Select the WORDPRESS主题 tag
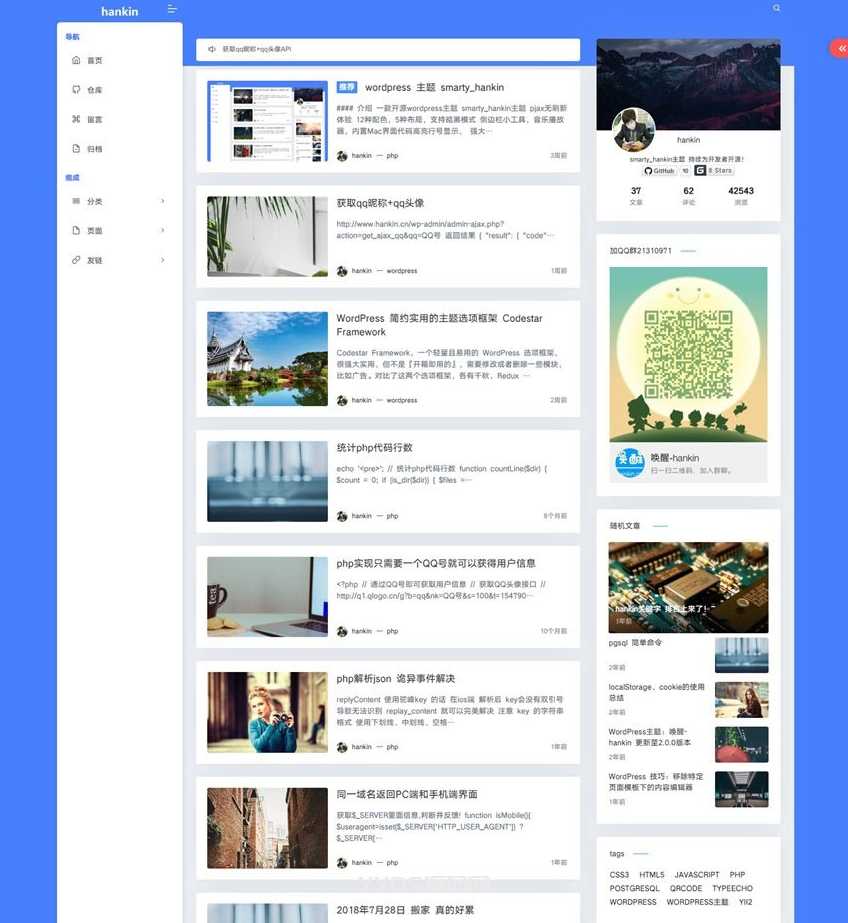 pos(697,902)
